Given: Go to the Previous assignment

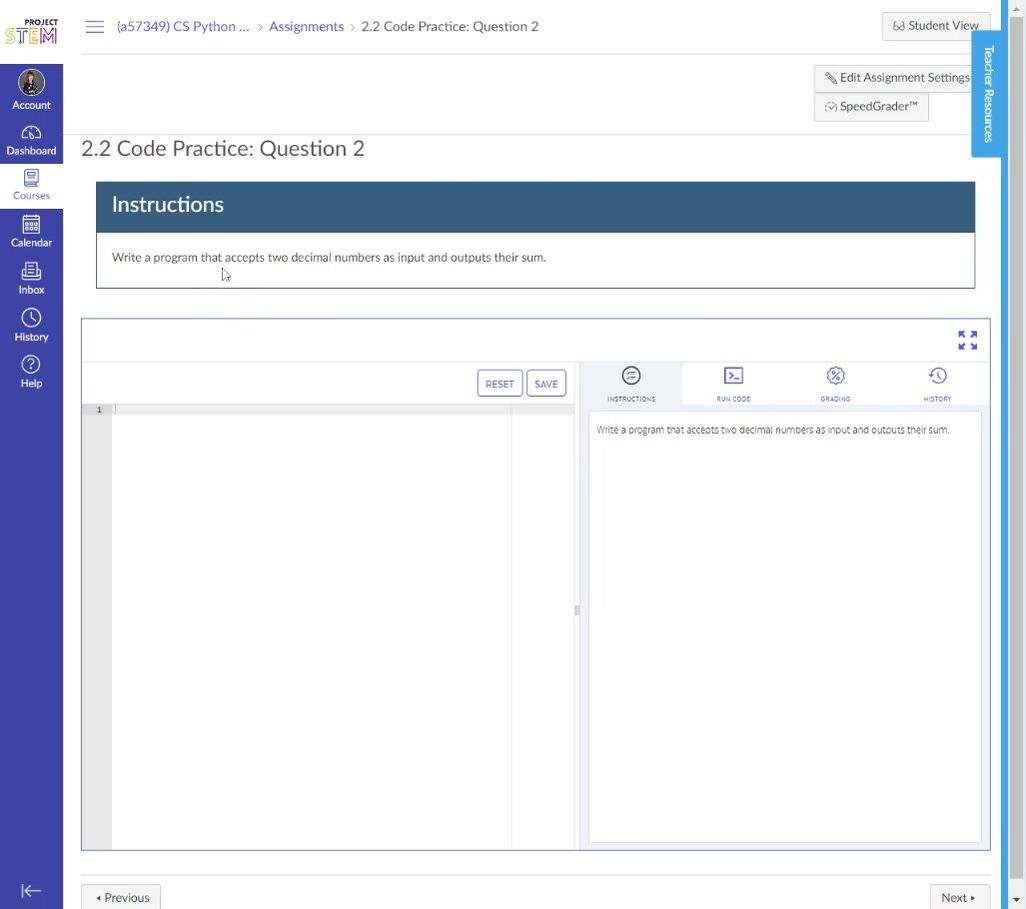Looking at the screenshot, I should (121, 897).
